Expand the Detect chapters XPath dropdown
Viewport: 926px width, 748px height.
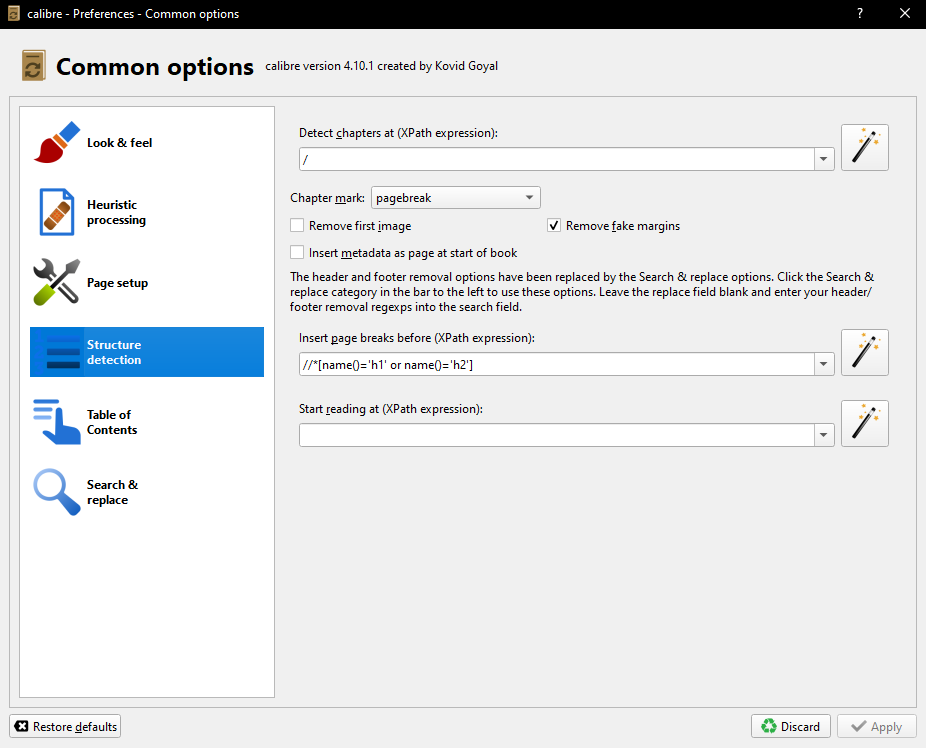[x=824, y=159]
